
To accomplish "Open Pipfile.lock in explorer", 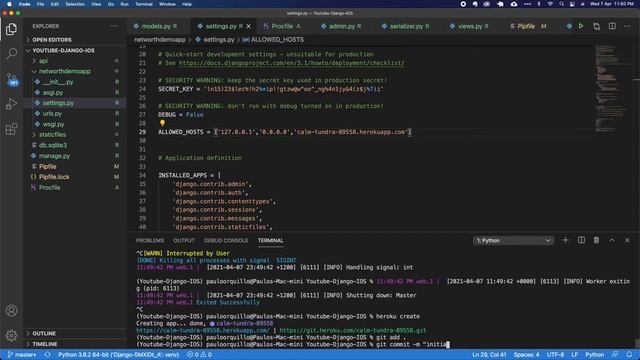I will pyautogui.click(x=54, y=177).
